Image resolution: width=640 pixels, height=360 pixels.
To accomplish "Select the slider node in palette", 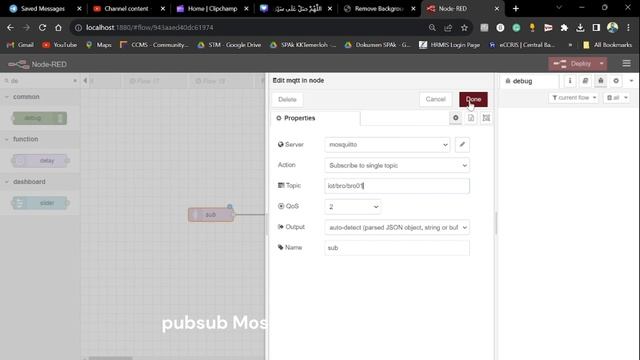I will tap(40, 203).
